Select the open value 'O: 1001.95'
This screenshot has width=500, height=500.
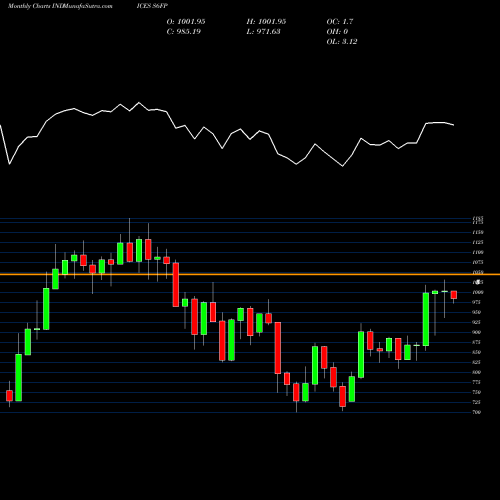(186, 22)
